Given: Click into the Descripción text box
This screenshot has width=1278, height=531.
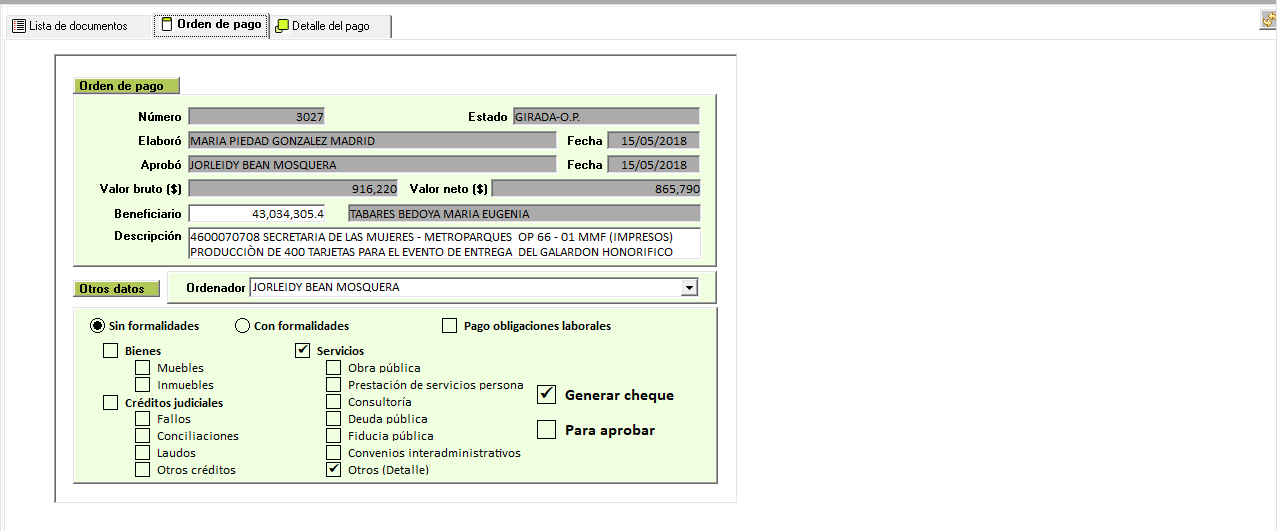Looking at the screenshot, I should [444, 244].
